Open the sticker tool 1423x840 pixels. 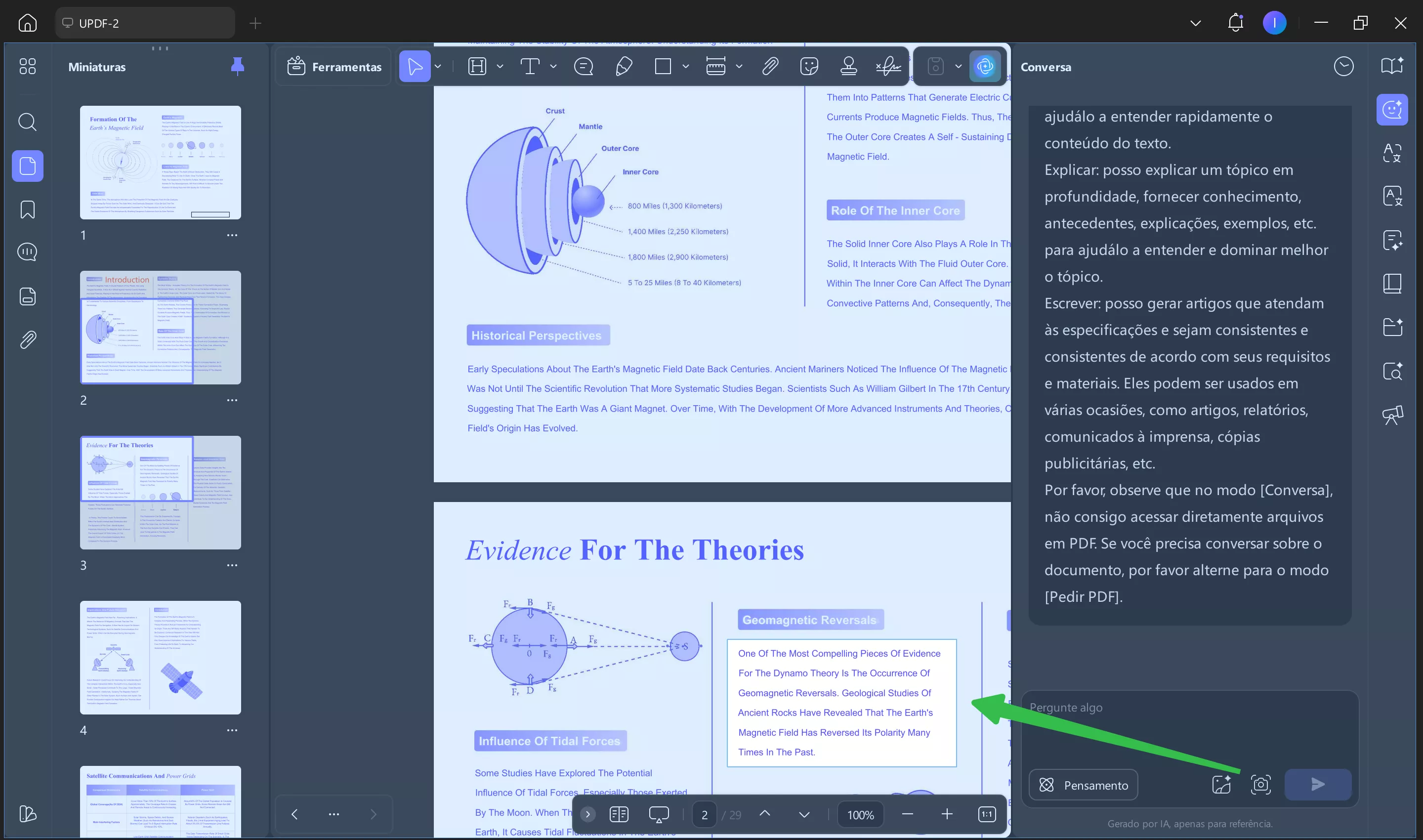[809, 67]
